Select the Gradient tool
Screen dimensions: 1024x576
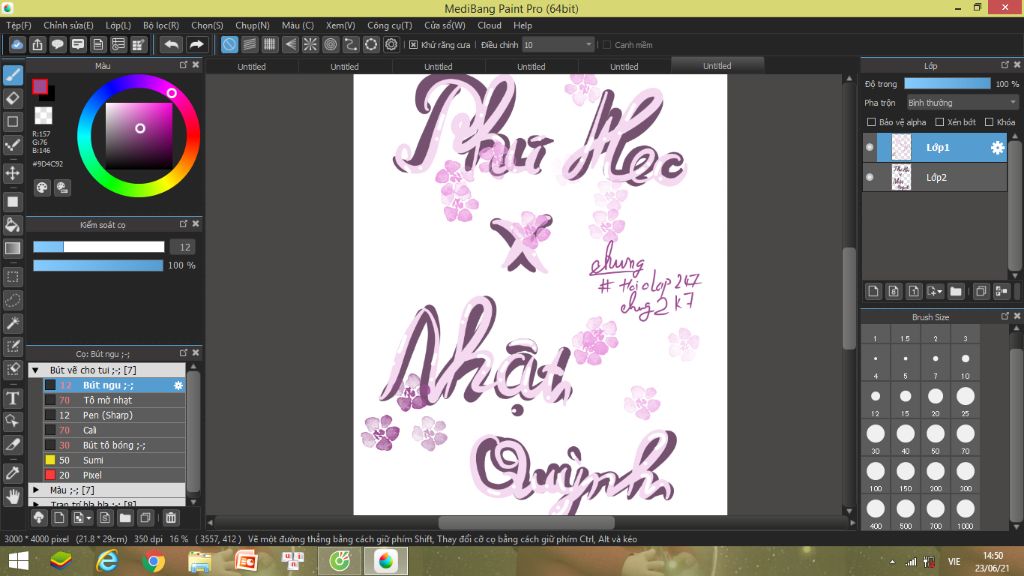click(x=13, y=248)
